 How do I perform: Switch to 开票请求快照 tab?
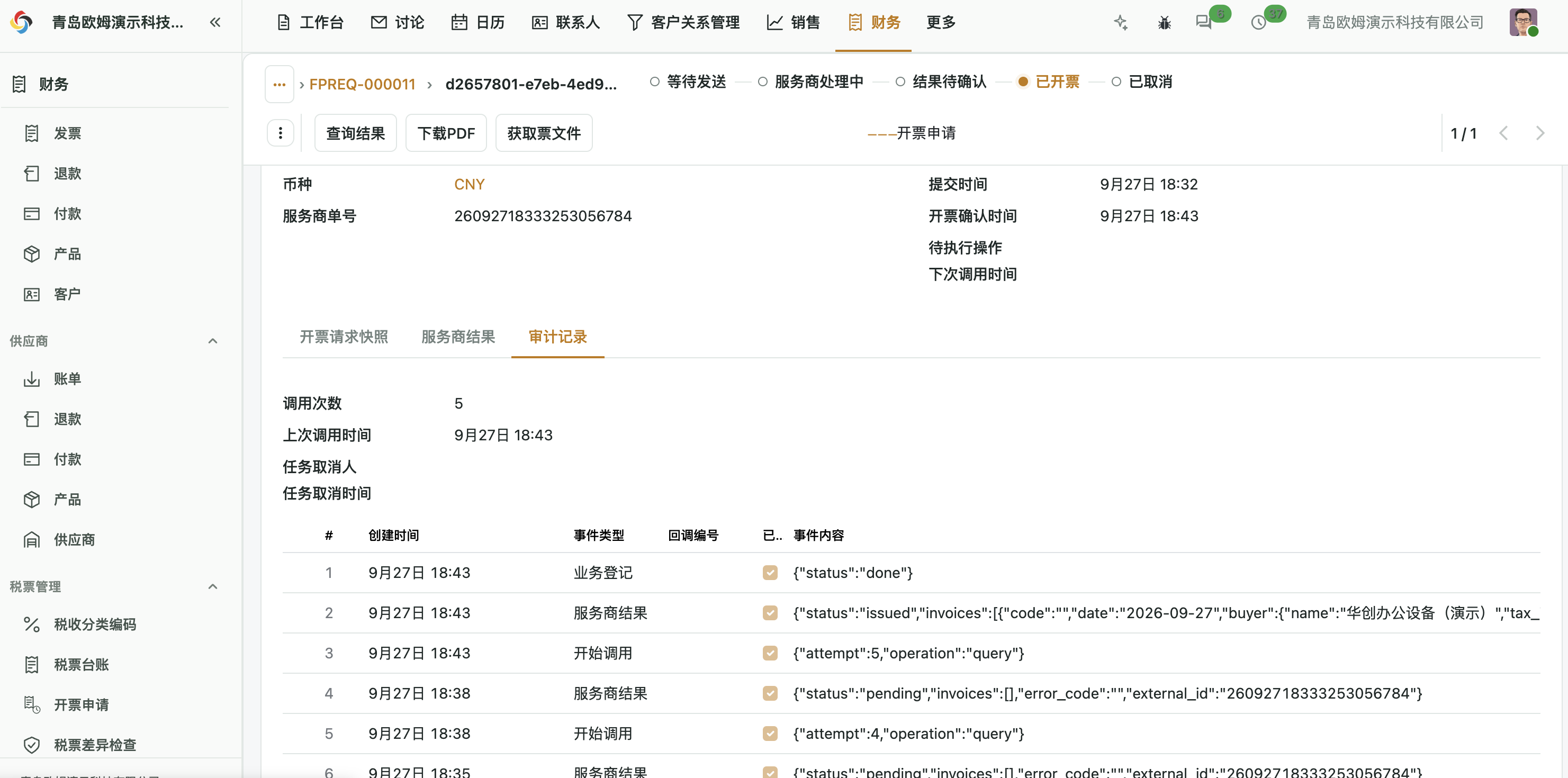point(344,337)
